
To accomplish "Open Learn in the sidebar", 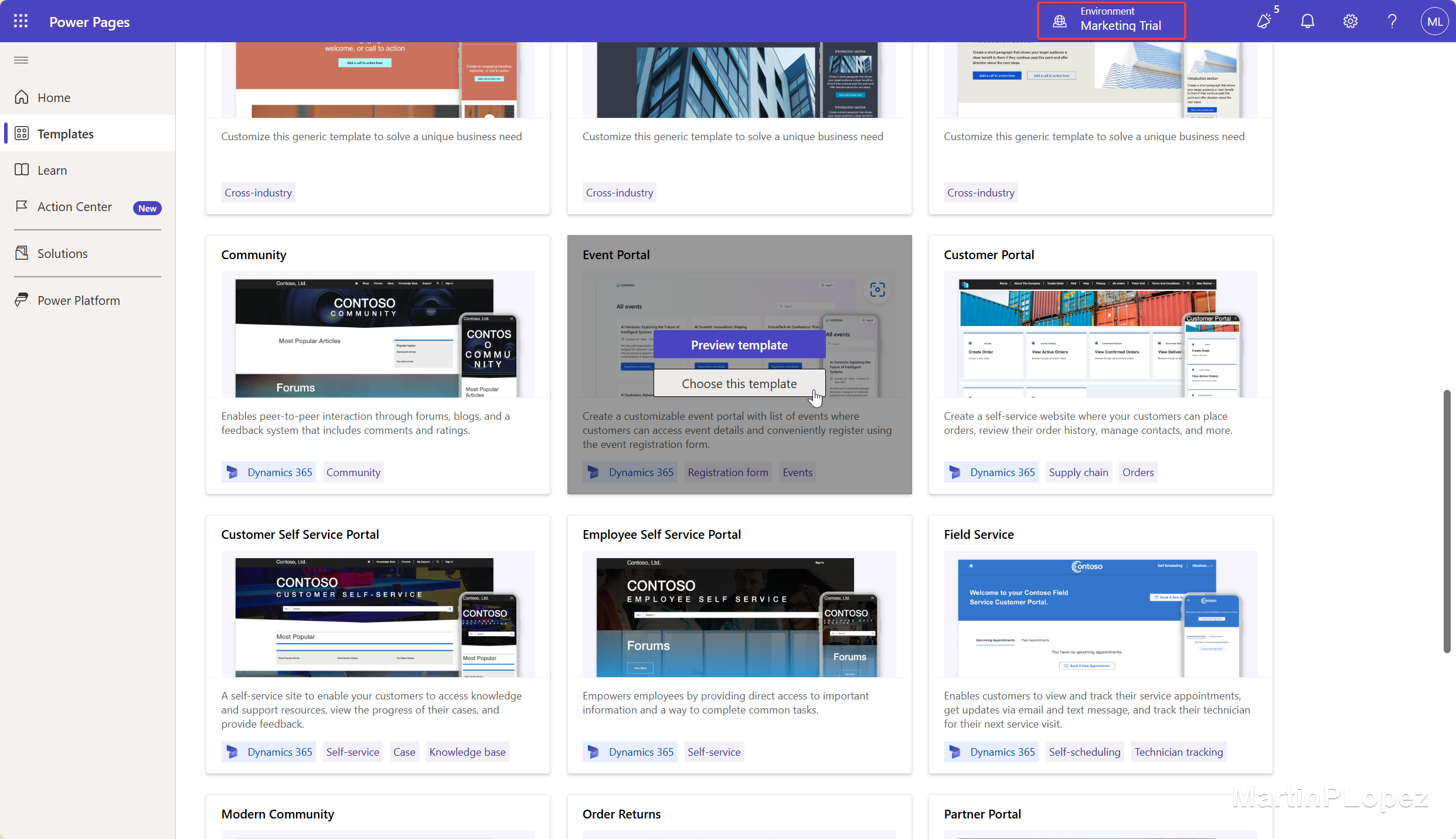I will tap(52, 170).
